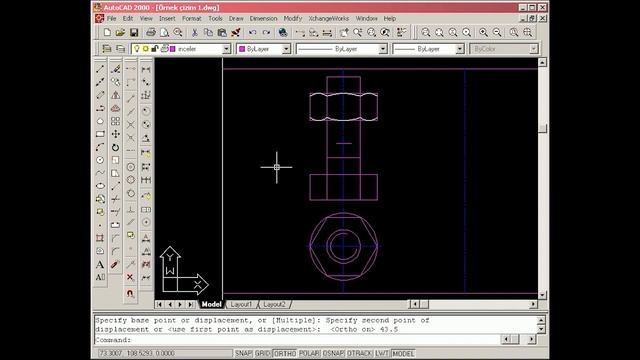Open the XchangeWorks menu
The image size is (640, 360).
329,18
